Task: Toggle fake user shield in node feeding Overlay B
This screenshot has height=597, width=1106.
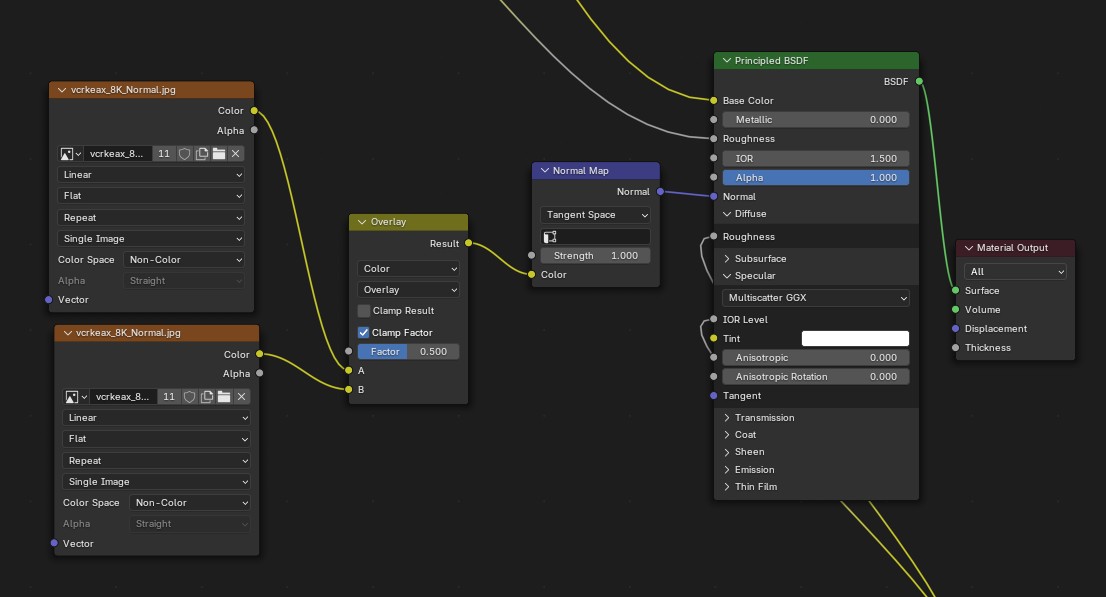Action: click(189, 397)
